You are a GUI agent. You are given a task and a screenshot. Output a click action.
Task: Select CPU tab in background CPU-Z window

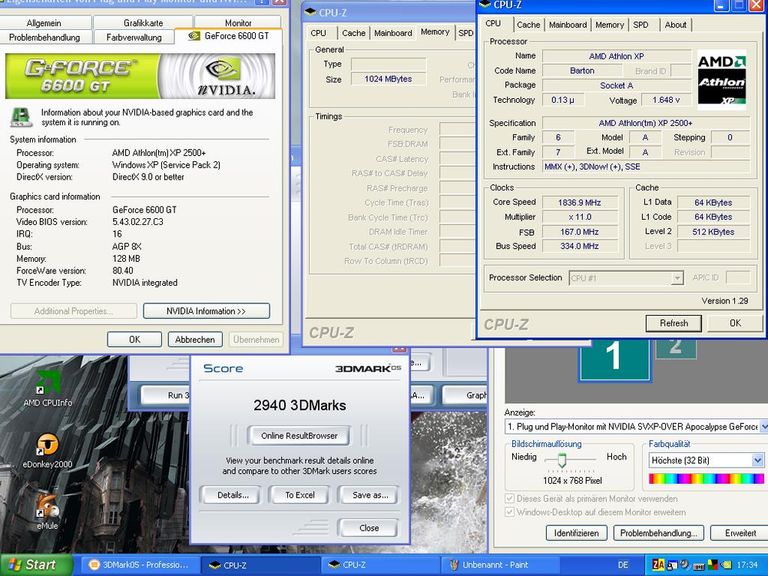(x=318, y=33)
